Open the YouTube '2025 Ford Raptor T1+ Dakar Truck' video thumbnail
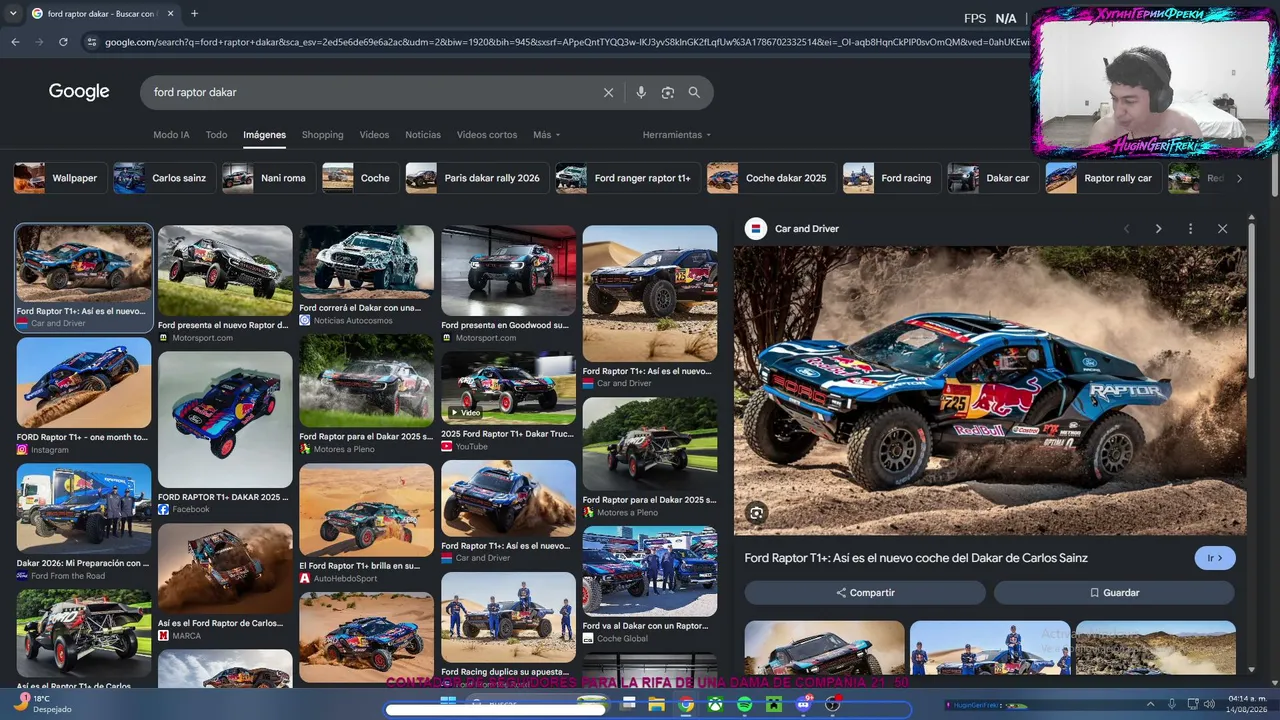This screenshot has width=1280, height=720. coord(508,388)
